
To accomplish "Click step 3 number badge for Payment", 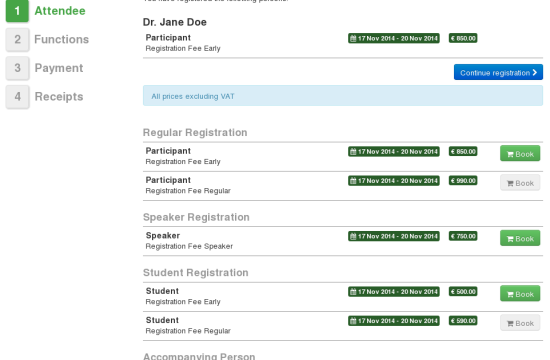I will click(17, 68).
